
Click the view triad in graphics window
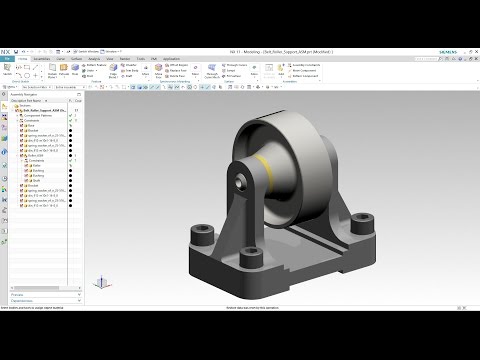102,283
